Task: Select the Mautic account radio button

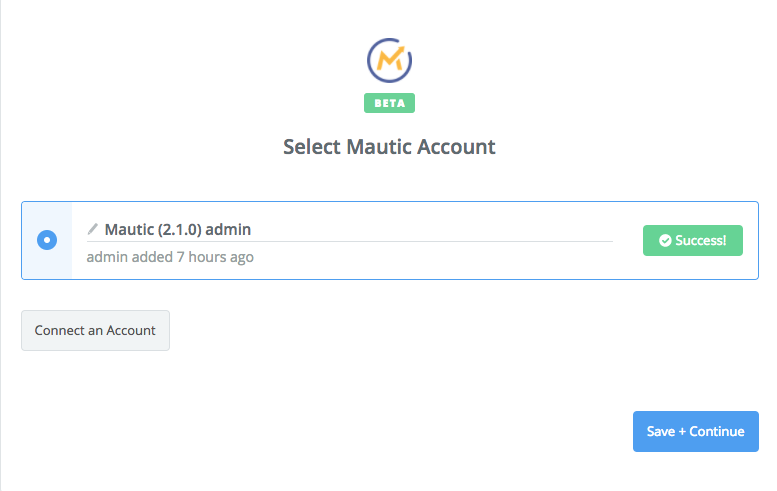Action: click(47, 240)
